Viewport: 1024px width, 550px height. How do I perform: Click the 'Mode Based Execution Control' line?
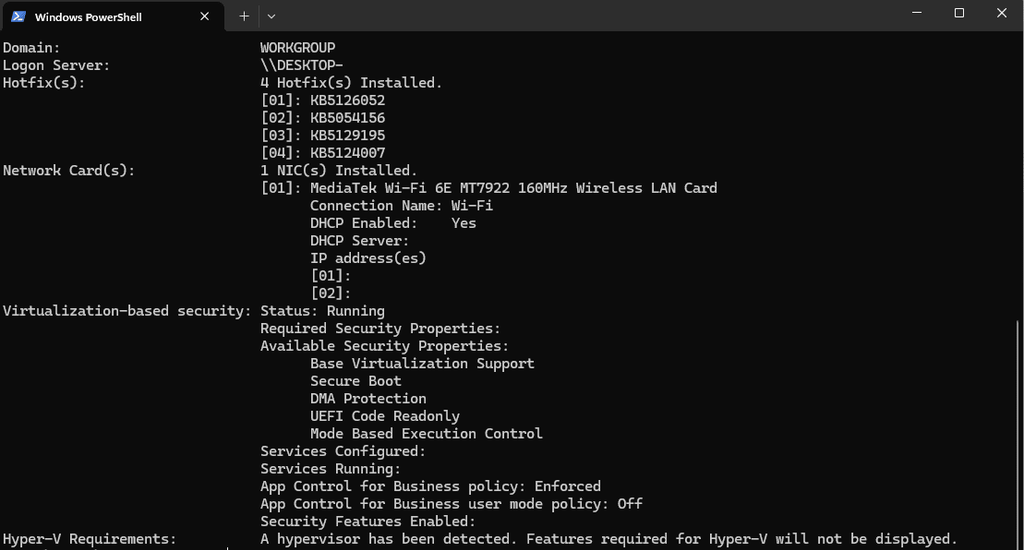426,434
